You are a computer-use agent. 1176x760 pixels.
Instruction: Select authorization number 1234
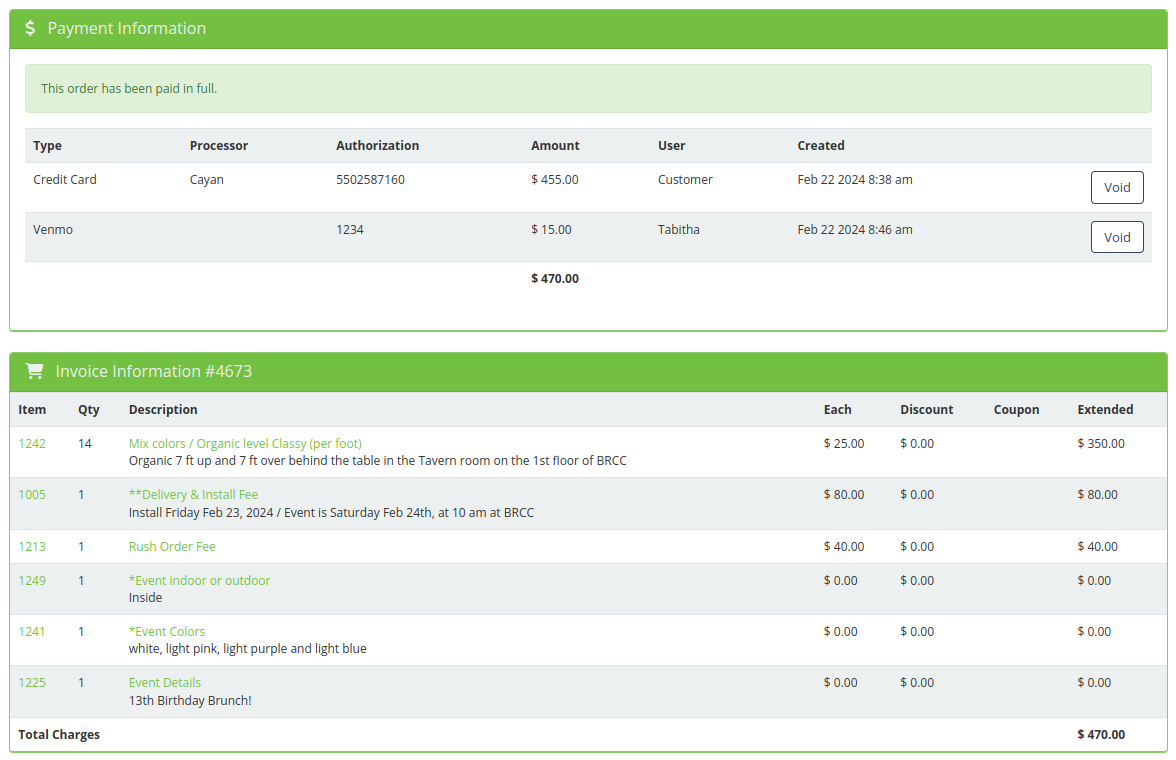(350, 230)
